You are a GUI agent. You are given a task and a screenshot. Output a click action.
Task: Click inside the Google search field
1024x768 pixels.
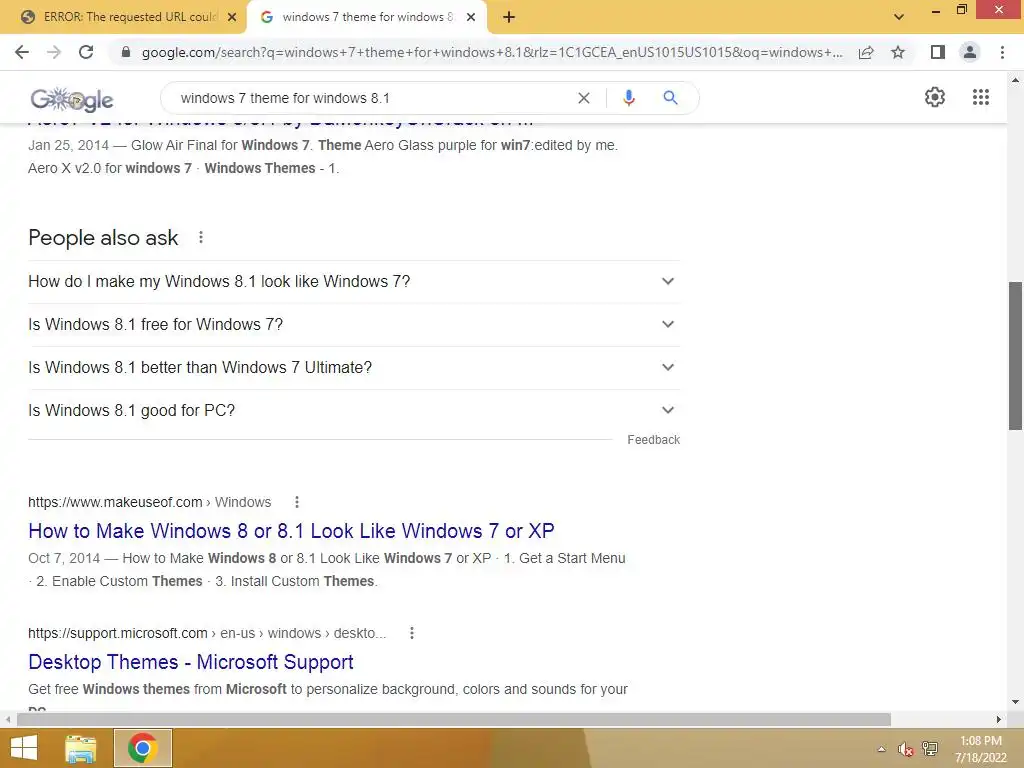(372, 98)
